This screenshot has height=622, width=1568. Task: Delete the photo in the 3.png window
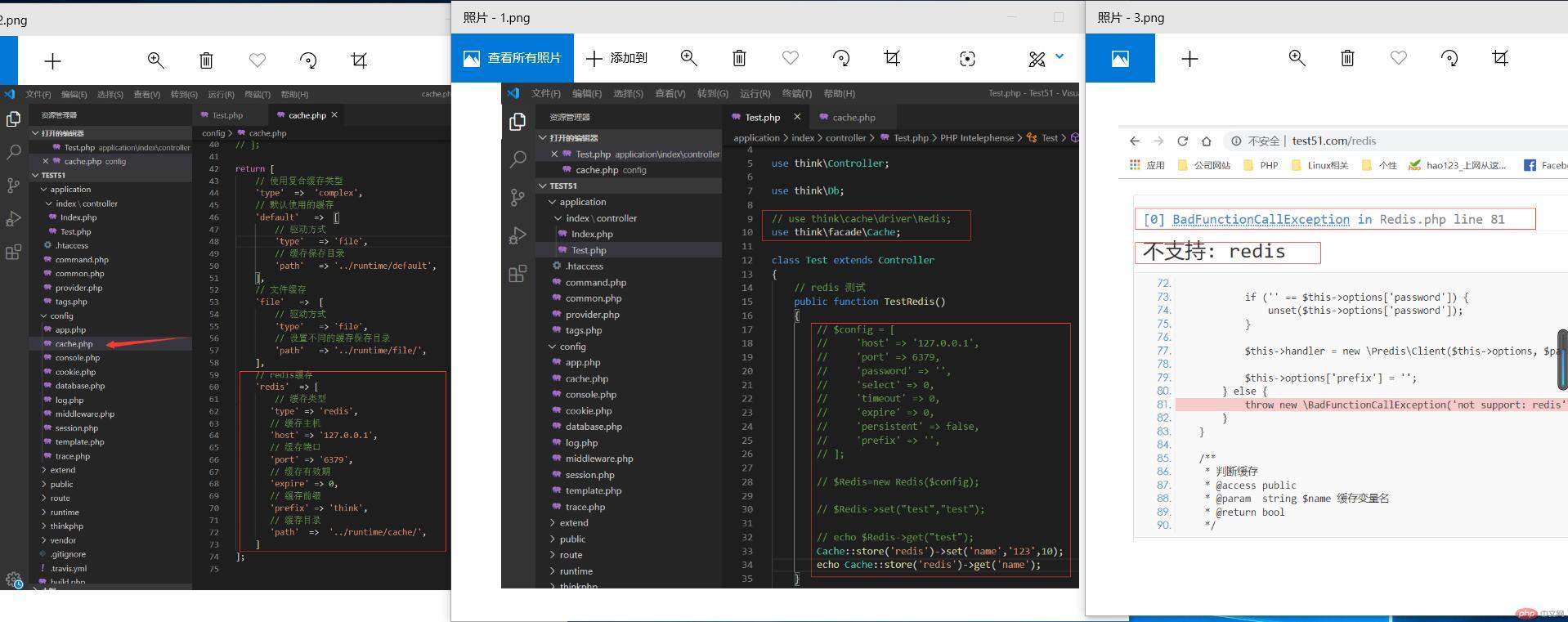pyautogui.click(x=1347, y=58)
